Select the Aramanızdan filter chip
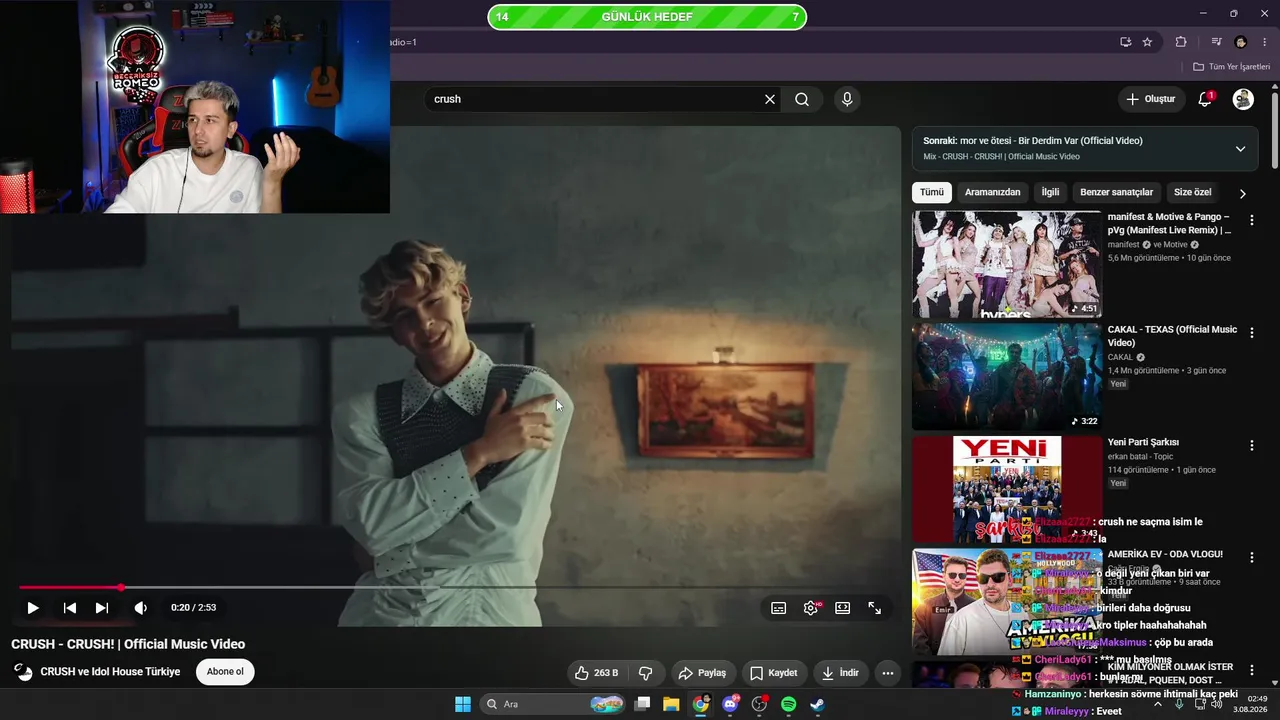 click(x=993, y=192)
